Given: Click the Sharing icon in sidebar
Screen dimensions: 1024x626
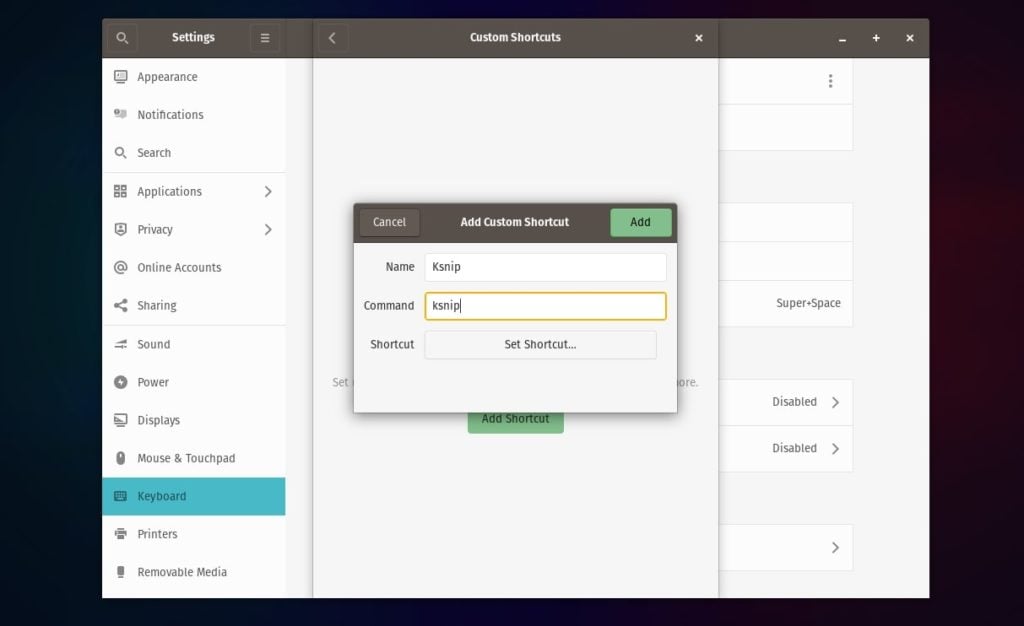Looking at the screenshot, I should pyautogui.click(x=121, y=306).
